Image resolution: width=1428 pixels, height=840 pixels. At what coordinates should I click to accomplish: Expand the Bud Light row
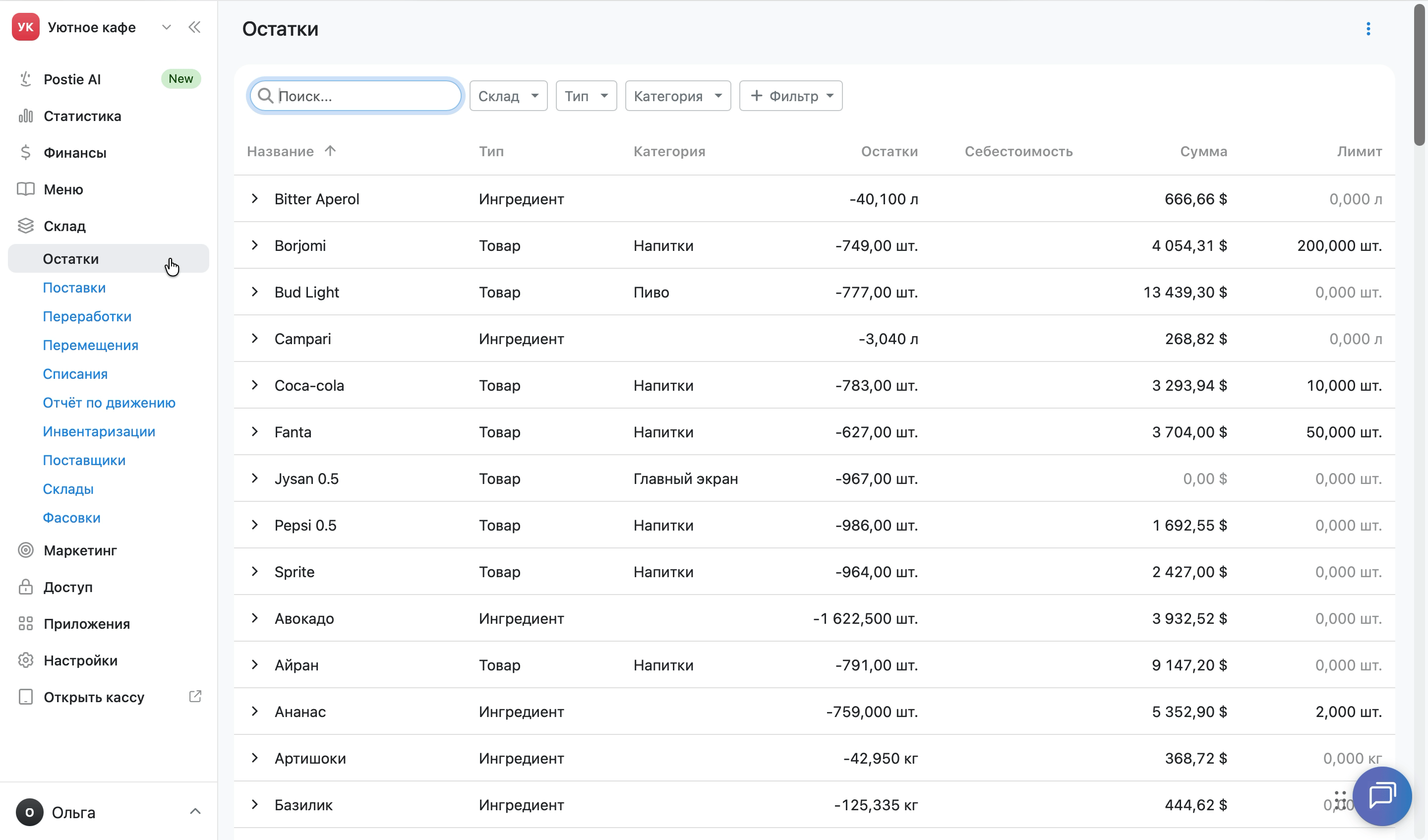pyautogui.click(x=255, y=292)
